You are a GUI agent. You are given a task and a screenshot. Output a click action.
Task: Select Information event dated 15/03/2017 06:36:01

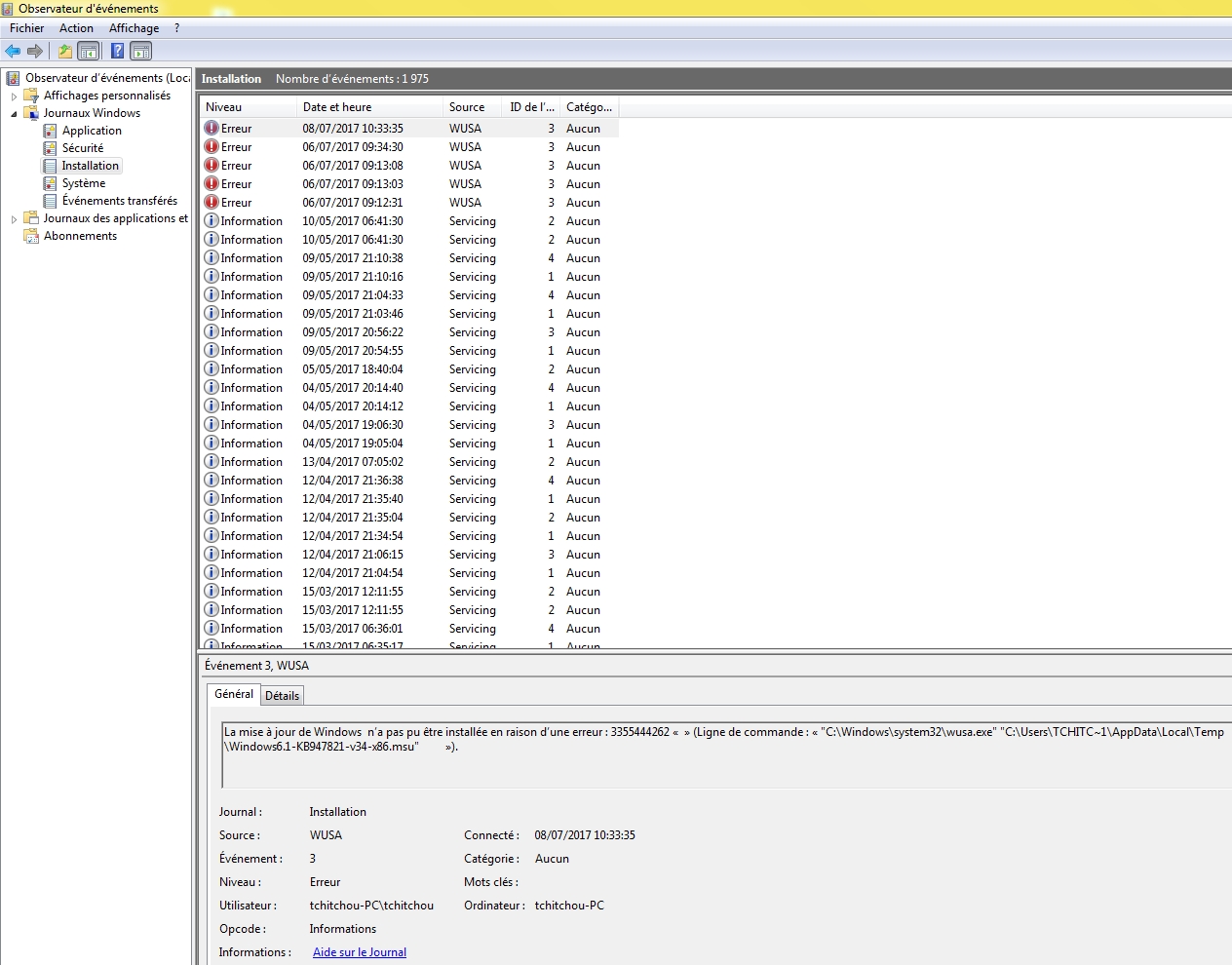[x=409, y=629]
